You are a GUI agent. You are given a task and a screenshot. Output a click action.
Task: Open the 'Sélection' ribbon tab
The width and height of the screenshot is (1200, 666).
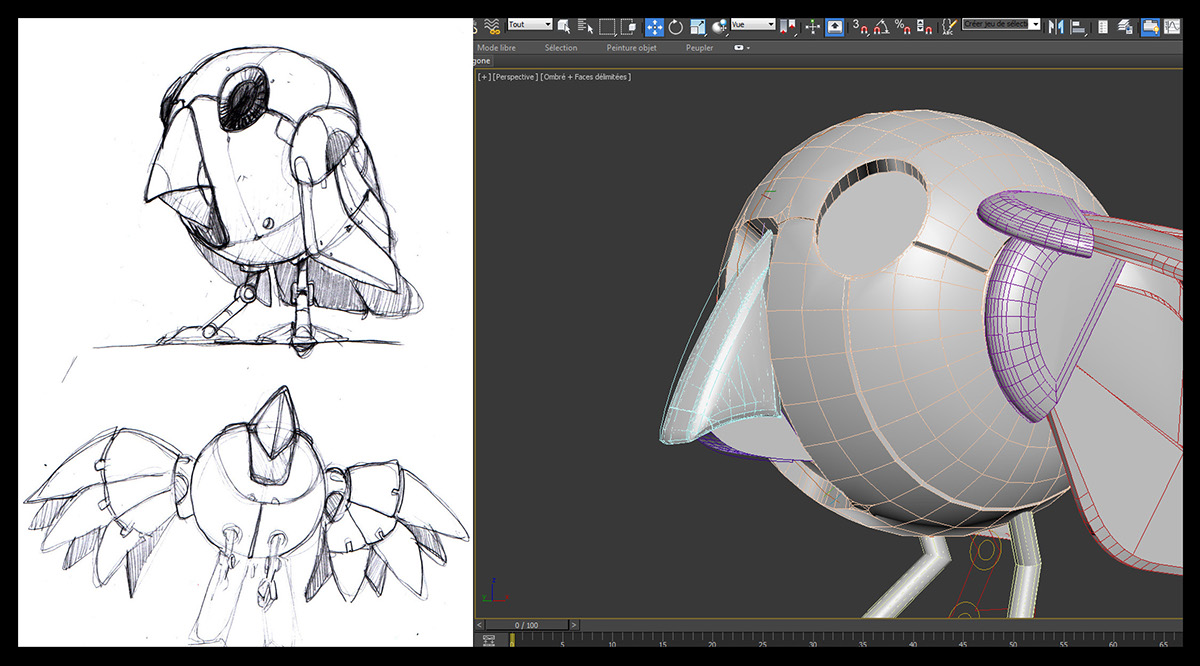pyautogui.click(x=561, y=47)
